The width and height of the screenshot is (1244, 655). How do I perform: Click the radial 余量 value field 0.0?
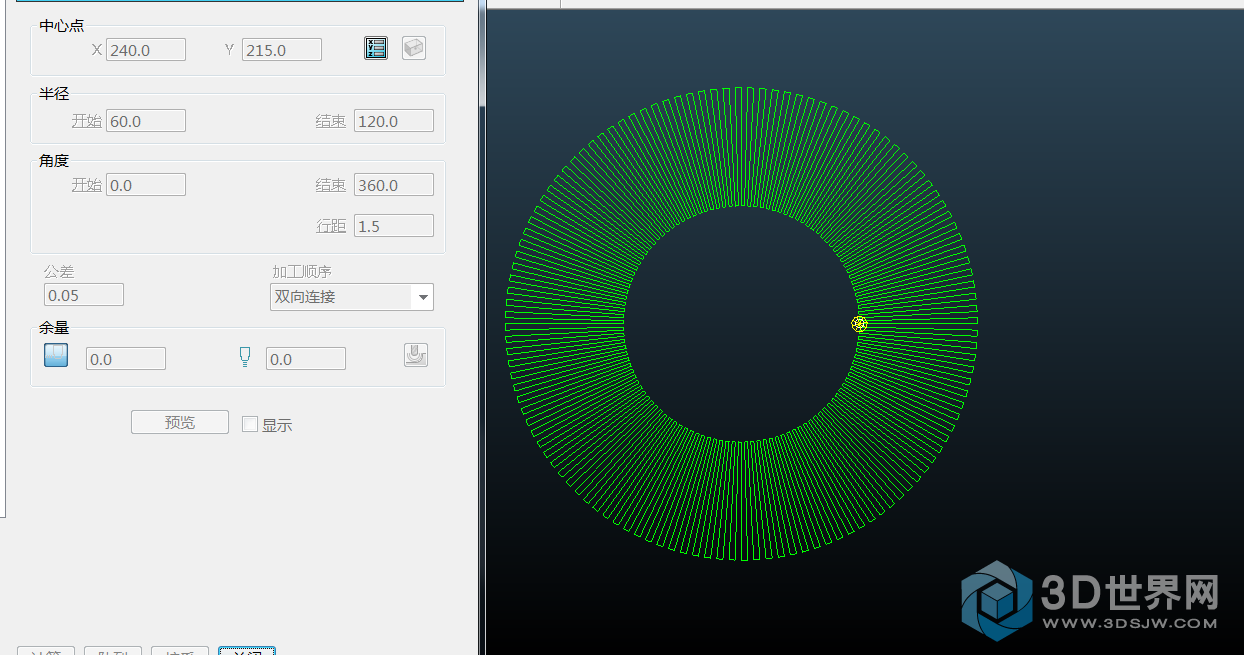[x=126, y=359]
